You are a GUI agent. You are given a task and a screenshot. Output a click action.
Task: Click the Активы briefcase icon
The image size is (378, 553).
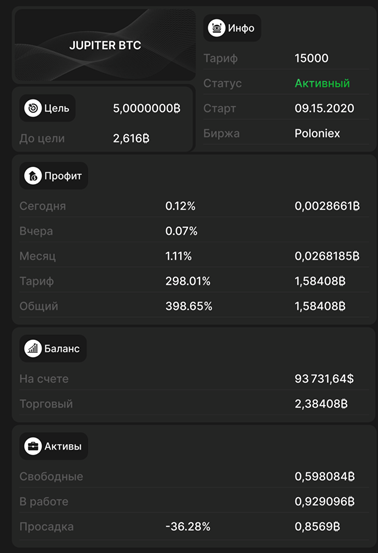pyautogui.click(x=33, y=446)
